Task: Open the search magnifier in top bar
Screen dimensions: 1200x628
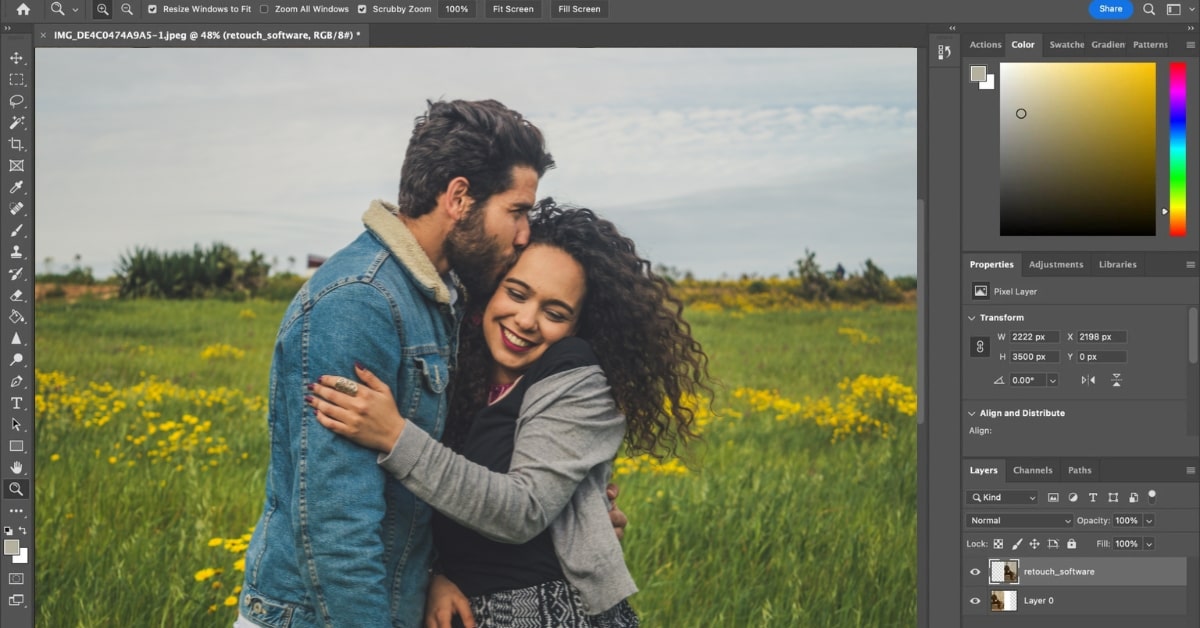Action: point(1149,9)
